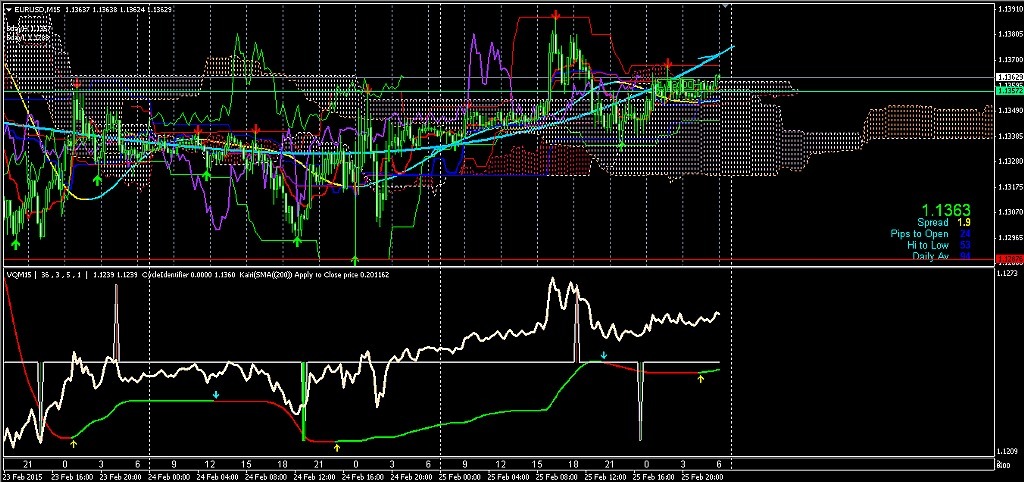
Task: Click the yellow 1.9 spread value
Action: (x=964, y=223)
